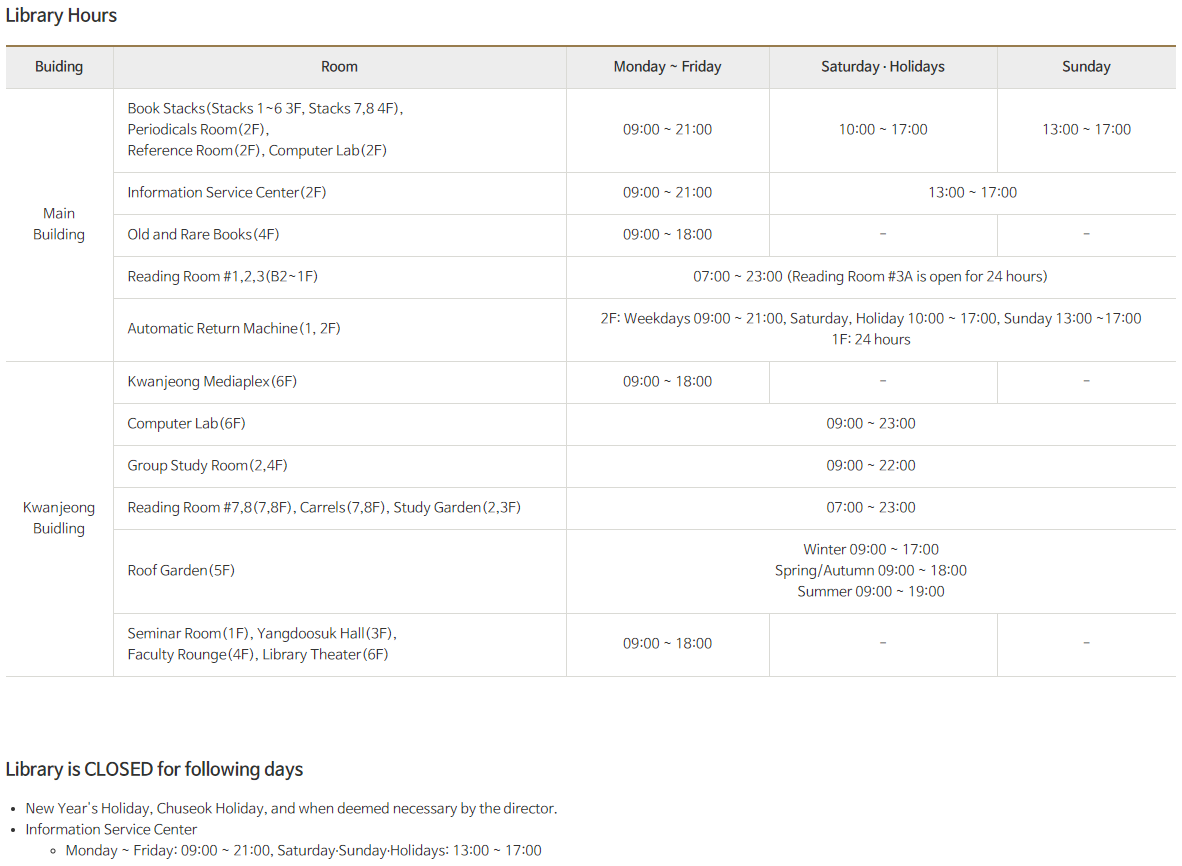Select the Saturday · Holidays column header
The width and height of the screenshot is (1182, 866).
pyautogui.click(x=882, y=67)
